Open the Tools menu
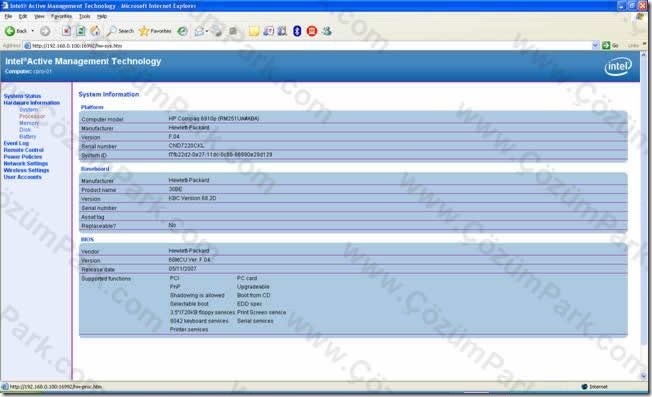Viewport: 652px width, 397px height. (x=85, y=16)
